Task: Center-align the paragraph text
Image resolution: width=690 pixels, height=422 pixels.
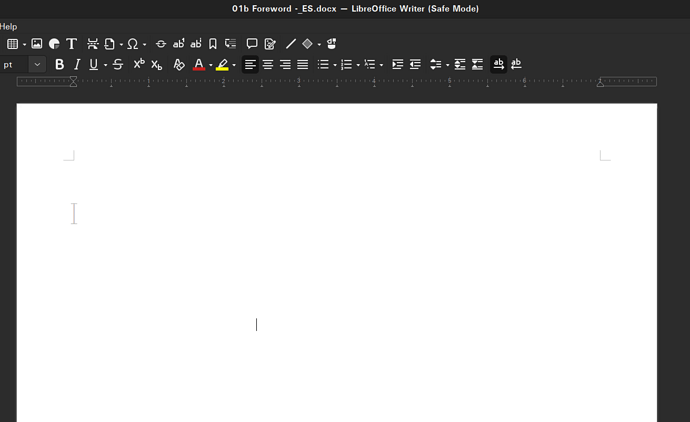Action: coord(268,65)
